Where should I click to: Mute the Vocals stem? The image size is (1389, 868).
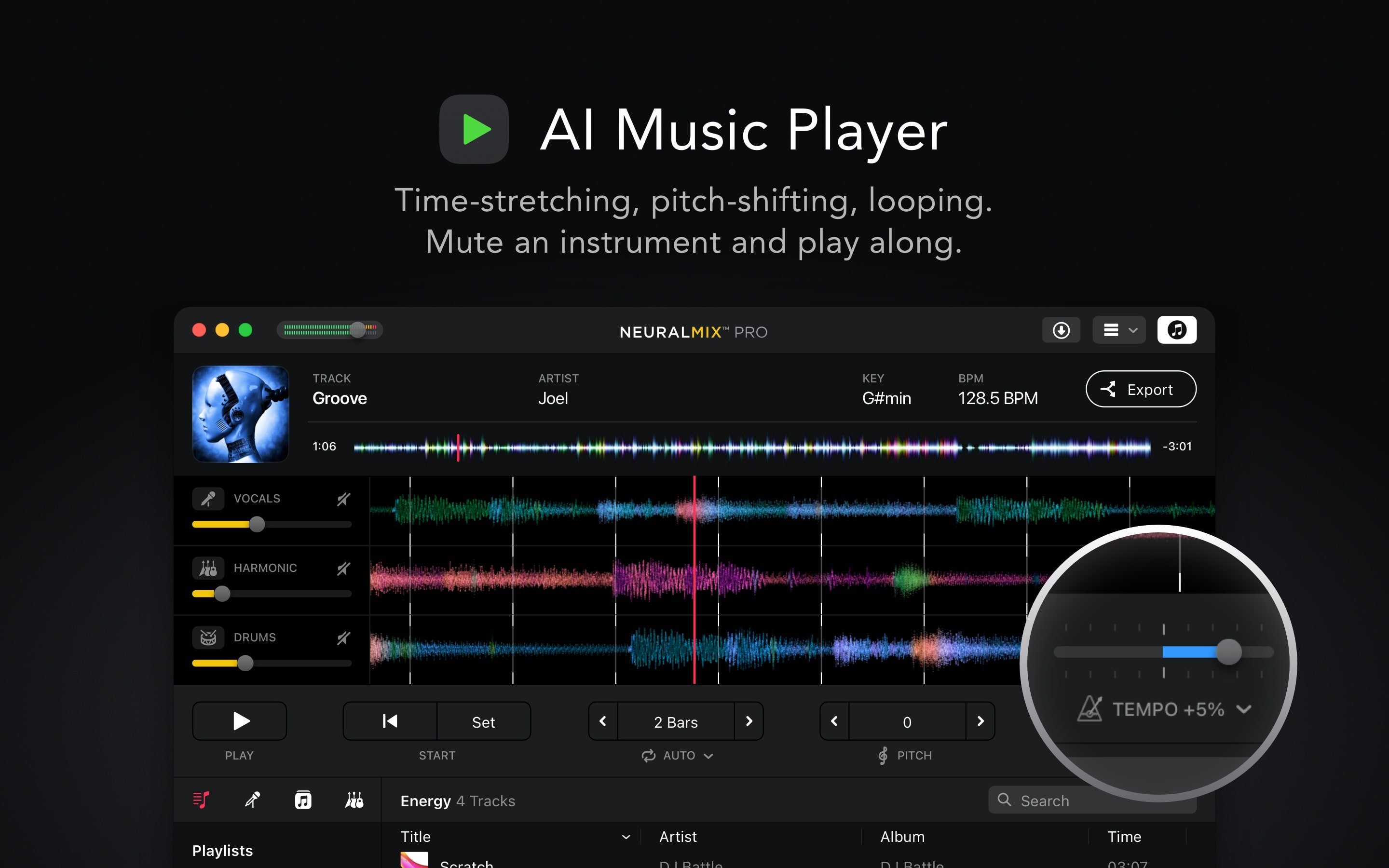coord(343,499)
